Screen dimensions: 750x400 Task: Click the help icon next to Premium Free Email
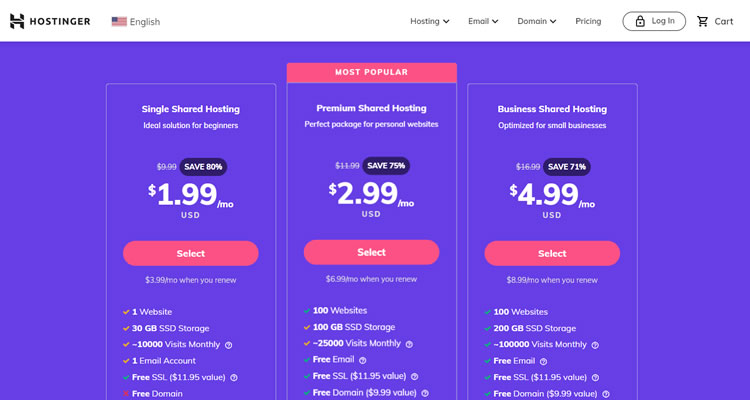click(x=363, y=360)
